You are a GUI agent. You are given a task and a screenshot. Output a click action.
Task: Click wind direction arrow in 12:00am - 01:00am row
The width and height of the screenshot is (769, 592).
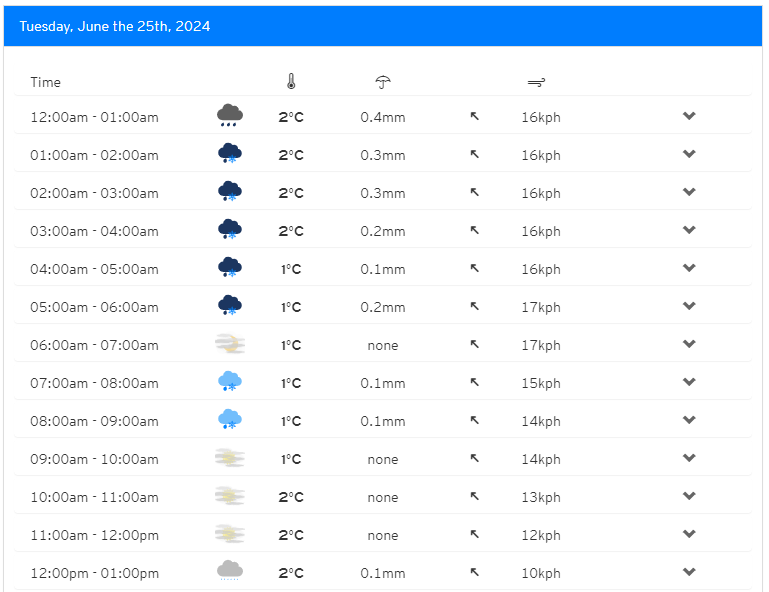[x=474, y=116]
